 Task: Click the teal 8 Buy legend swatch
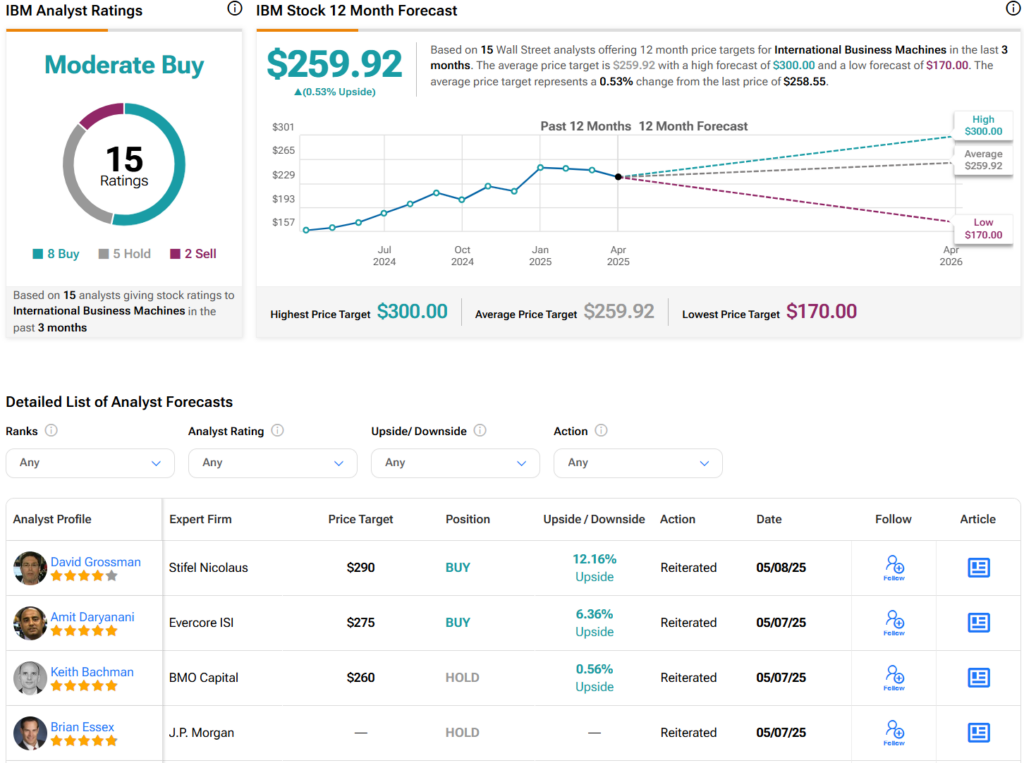pyautogui.click(x=38, y=253)
